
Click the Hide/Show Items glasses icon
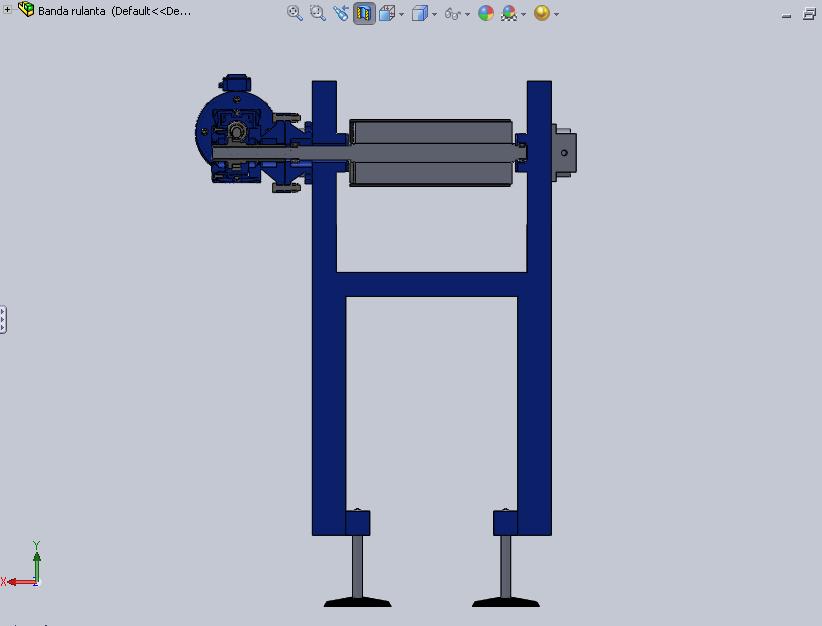[452, 14]
